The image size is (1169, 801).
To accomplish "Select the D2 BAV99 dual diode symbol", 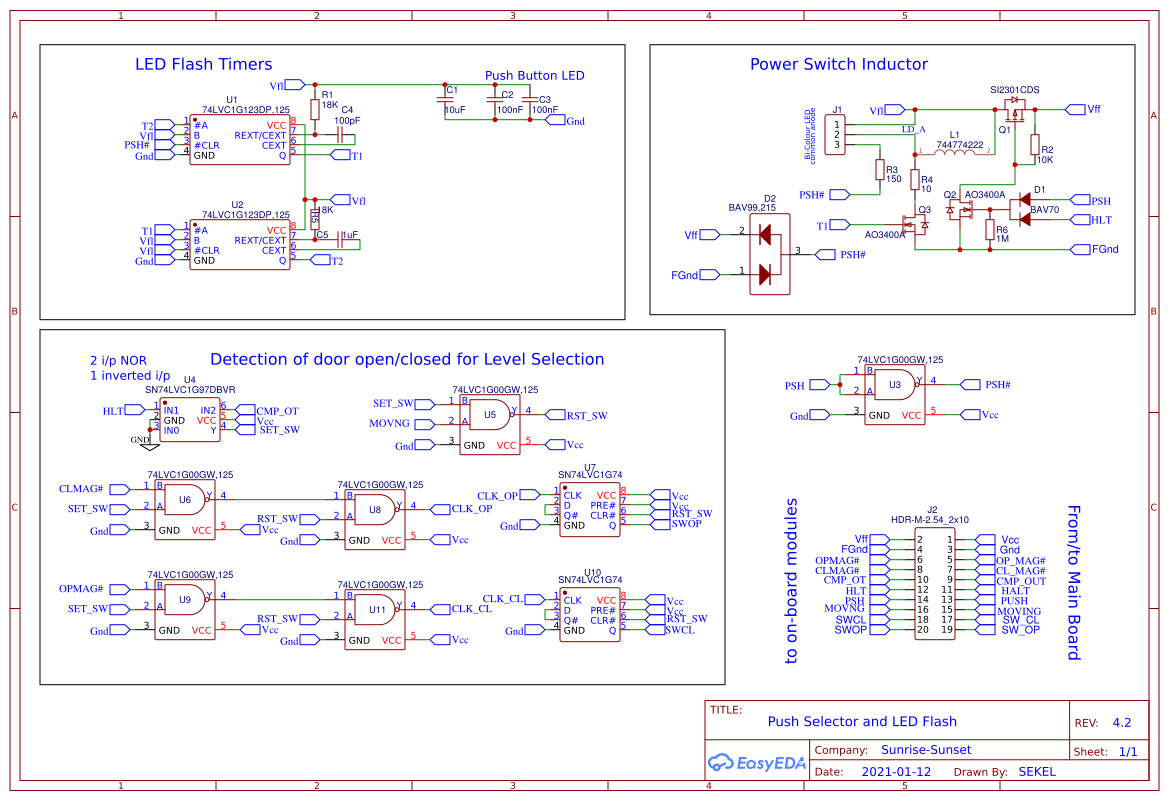I will point(769,254).
